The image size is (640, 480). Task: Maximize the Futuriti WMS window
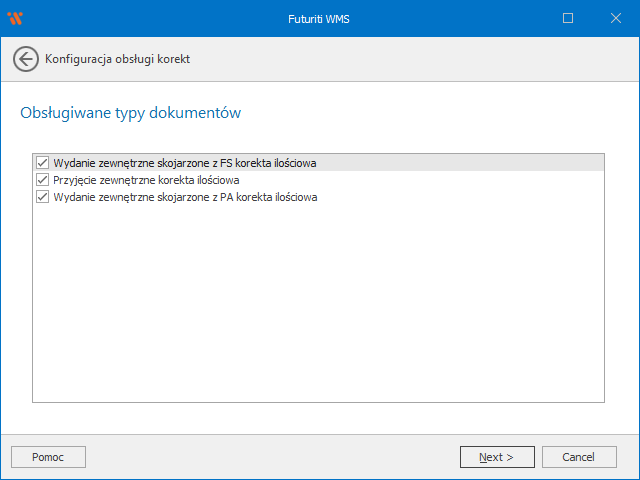(568, 18)
